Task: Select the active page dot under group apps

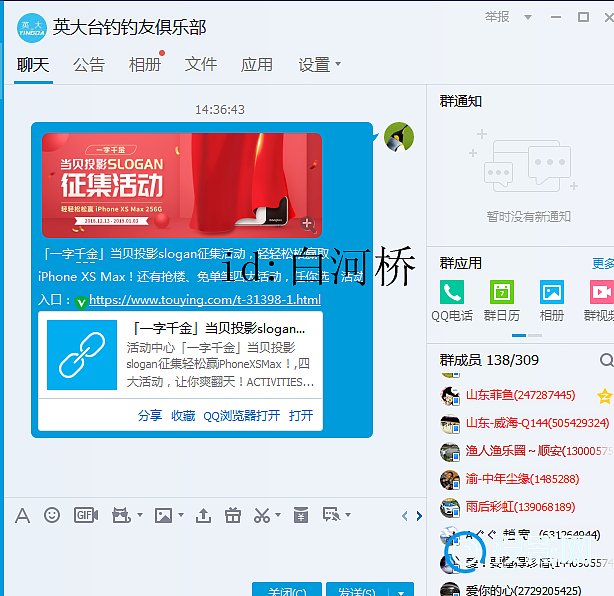Action: (x=519, y=336)
